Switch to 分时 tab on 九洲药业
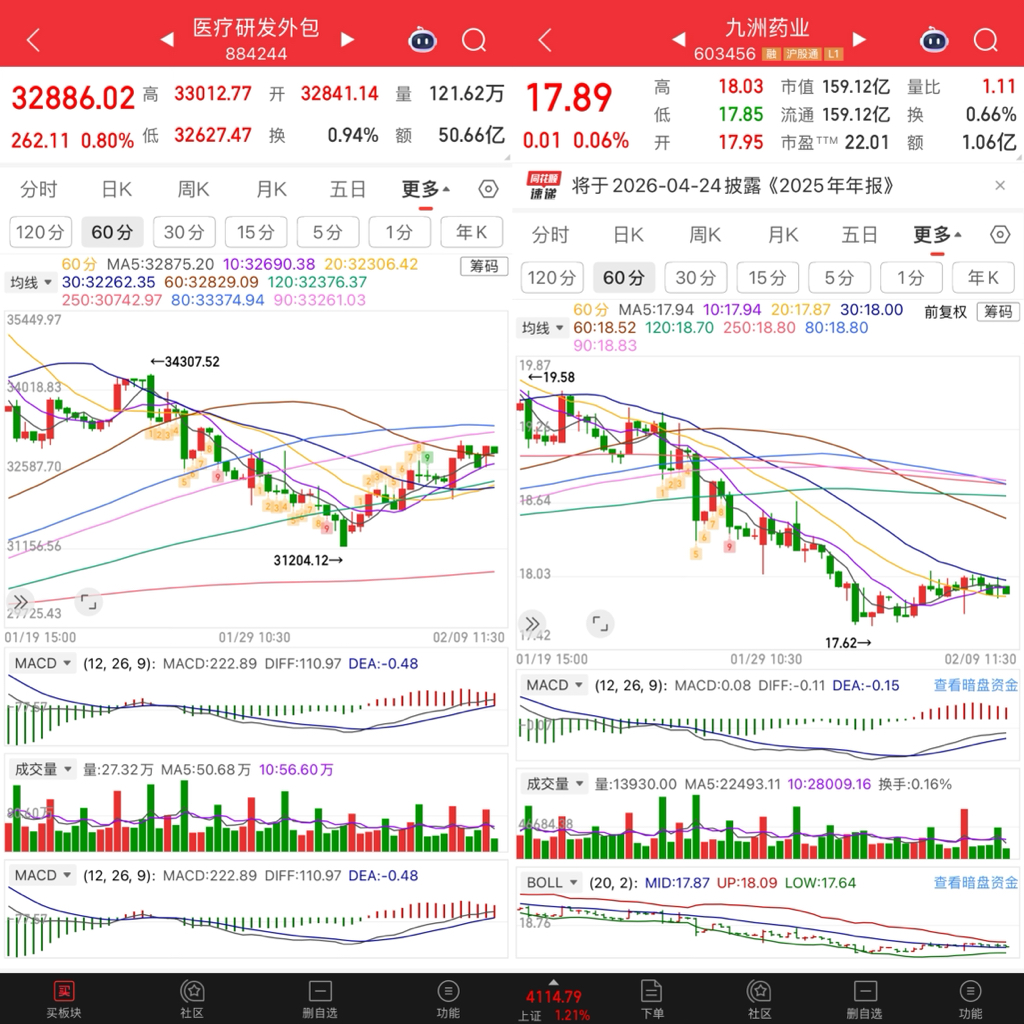 551,234
